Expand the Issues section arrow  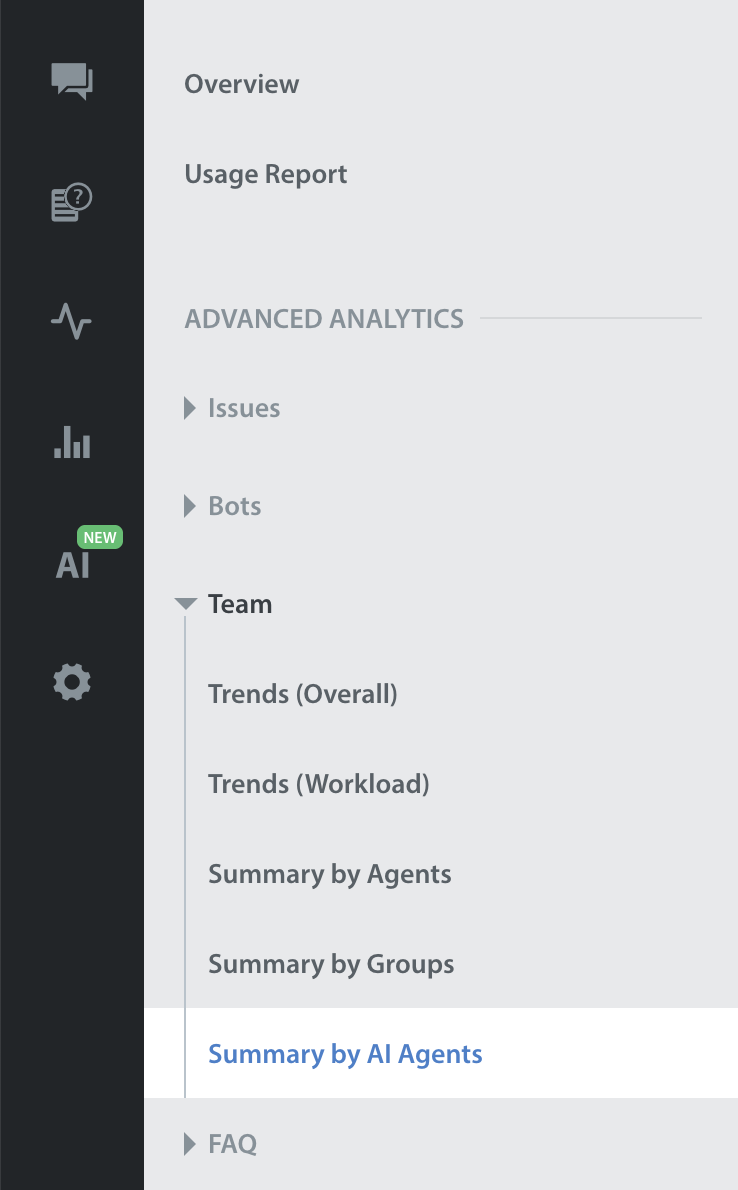point(190,408)
